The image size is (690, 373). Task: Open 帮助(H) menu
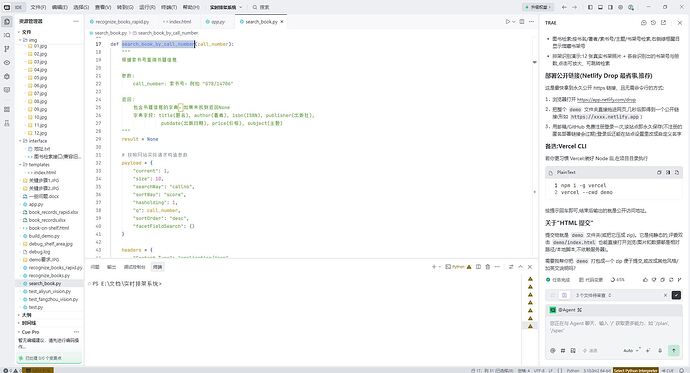click(191, 7)
